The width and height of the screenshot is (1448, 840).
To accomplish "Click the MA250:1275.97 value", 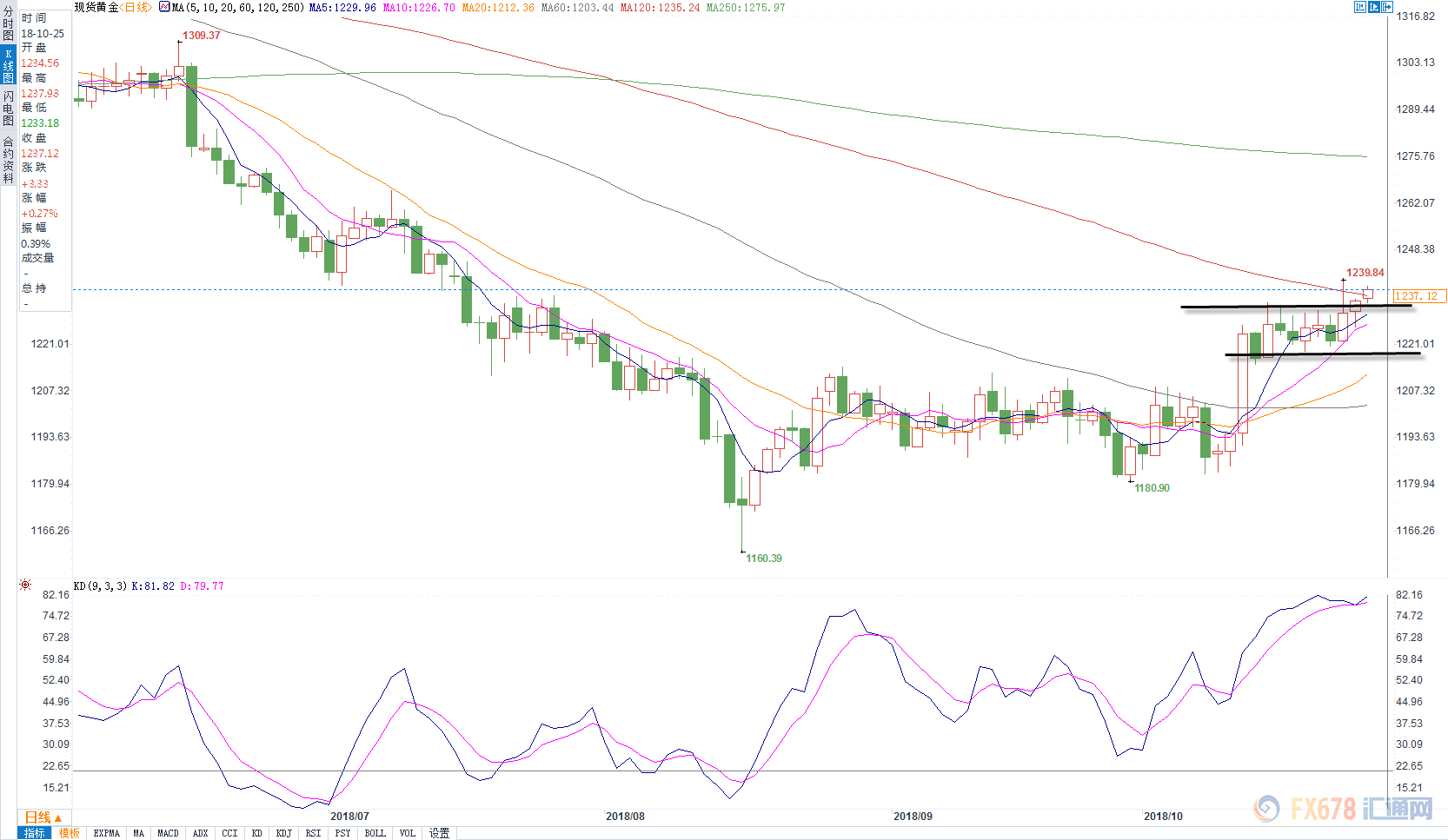I will 746,7.
